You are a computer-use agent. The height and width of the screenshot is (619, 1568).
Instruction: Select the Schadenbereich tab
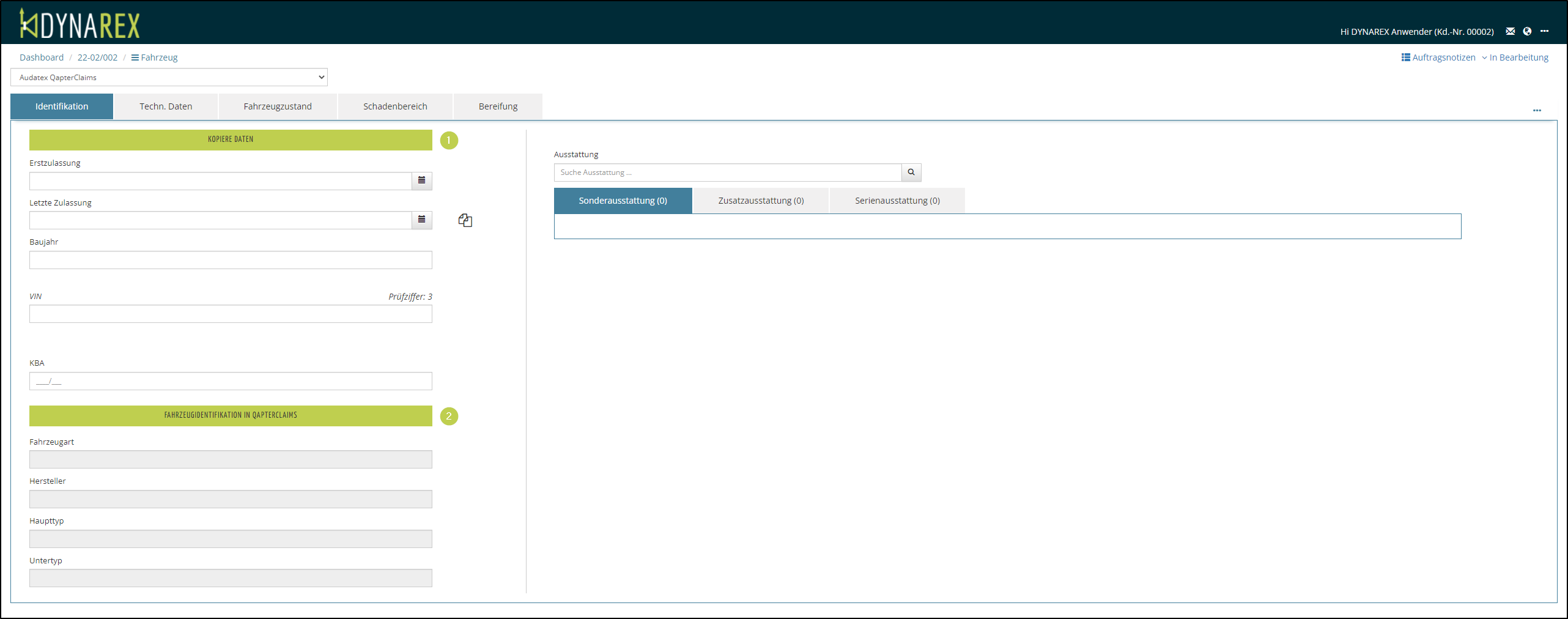coord(395,106)
